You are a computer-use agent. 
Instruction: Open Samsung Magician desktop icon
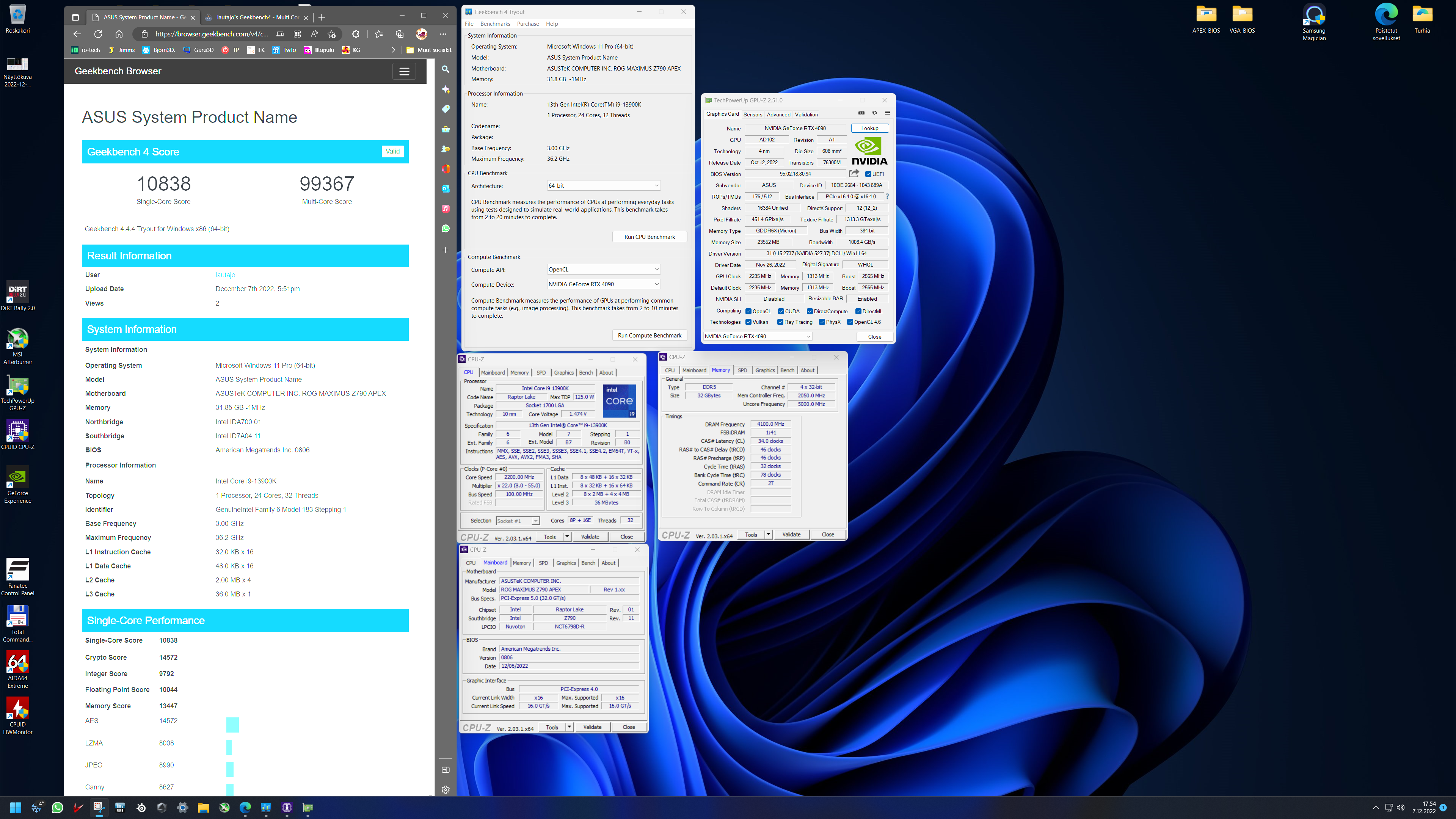pos(1313,23)
